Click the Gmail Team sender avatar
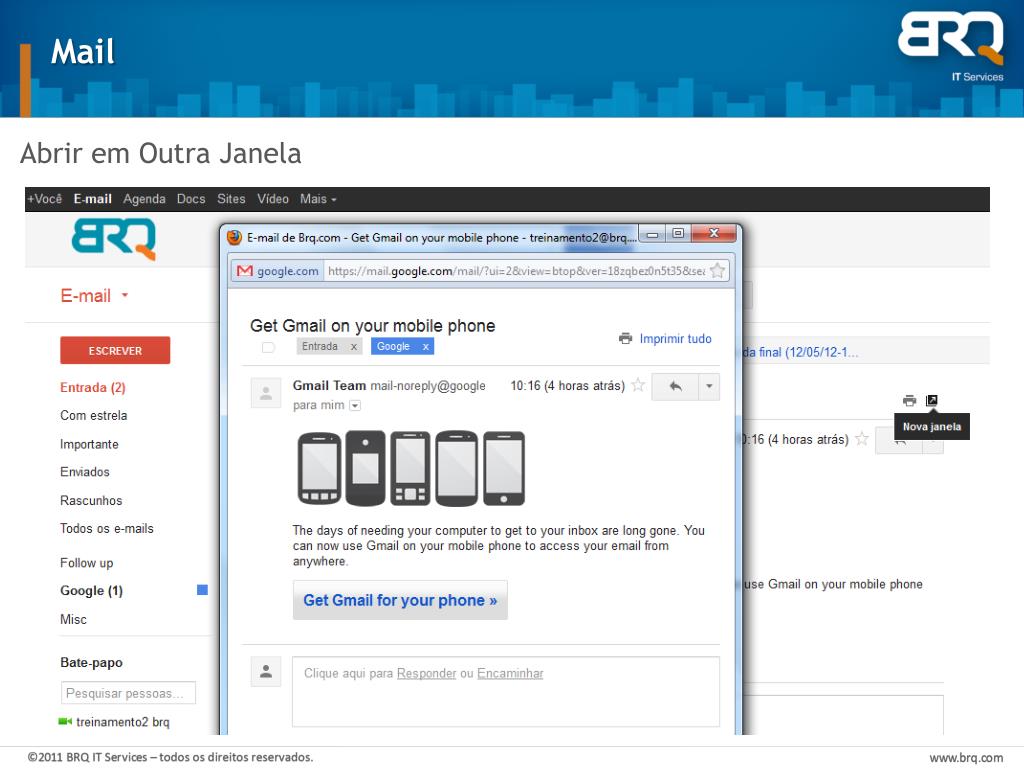 (x=266, y=393)
